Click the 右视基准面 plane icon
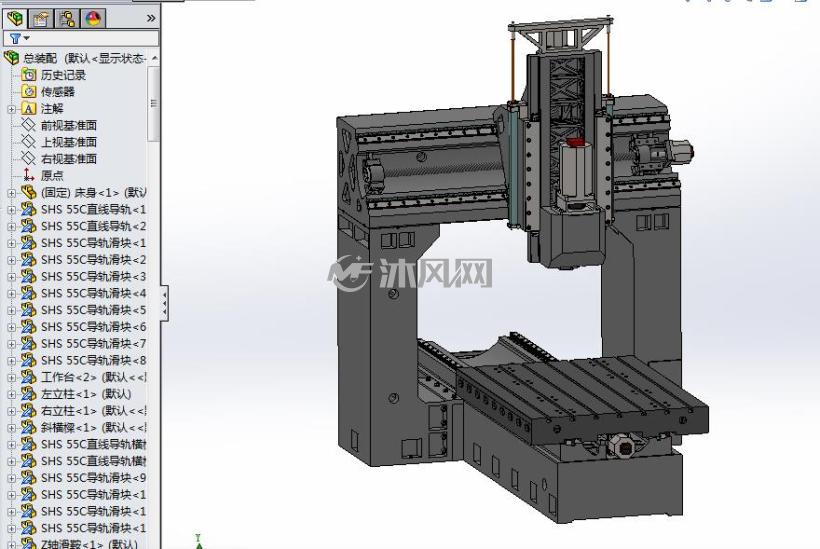Screen dimensions: 820x549 [x=28, y=158]
